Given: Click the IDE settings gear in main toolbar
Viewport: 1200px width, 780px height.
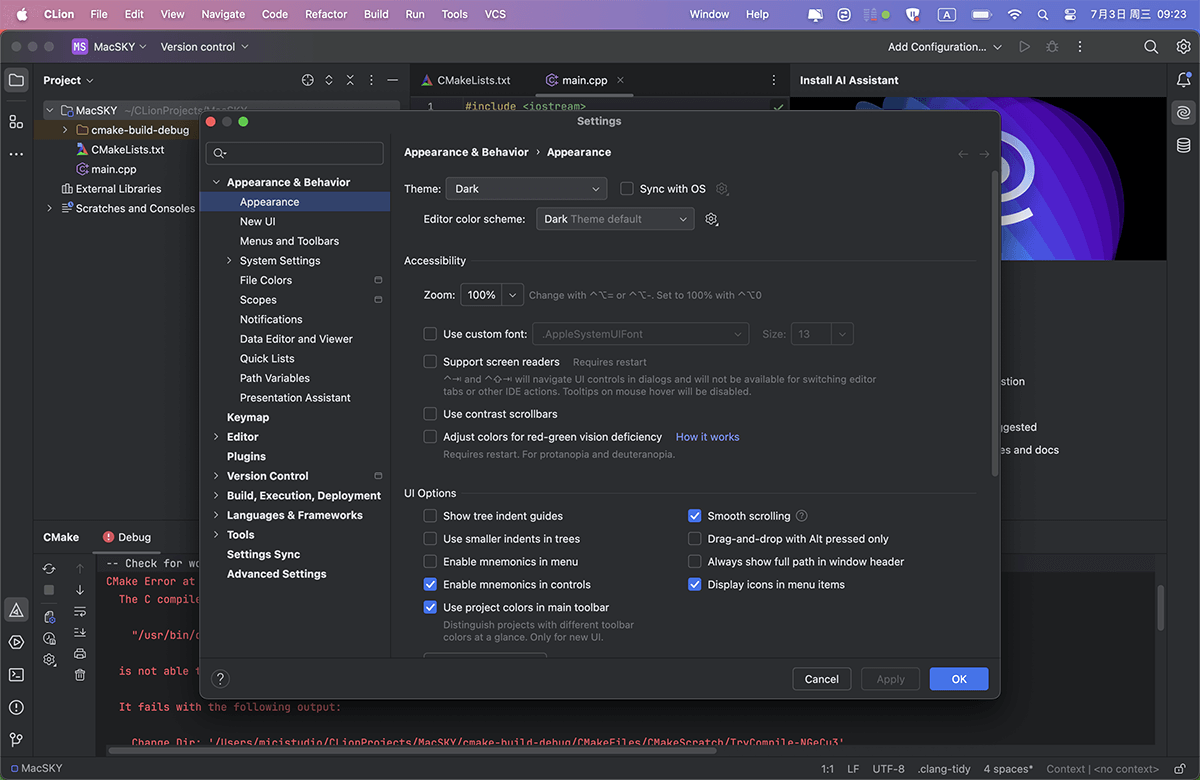Looking at the screenshot, I should (1183, 47).
